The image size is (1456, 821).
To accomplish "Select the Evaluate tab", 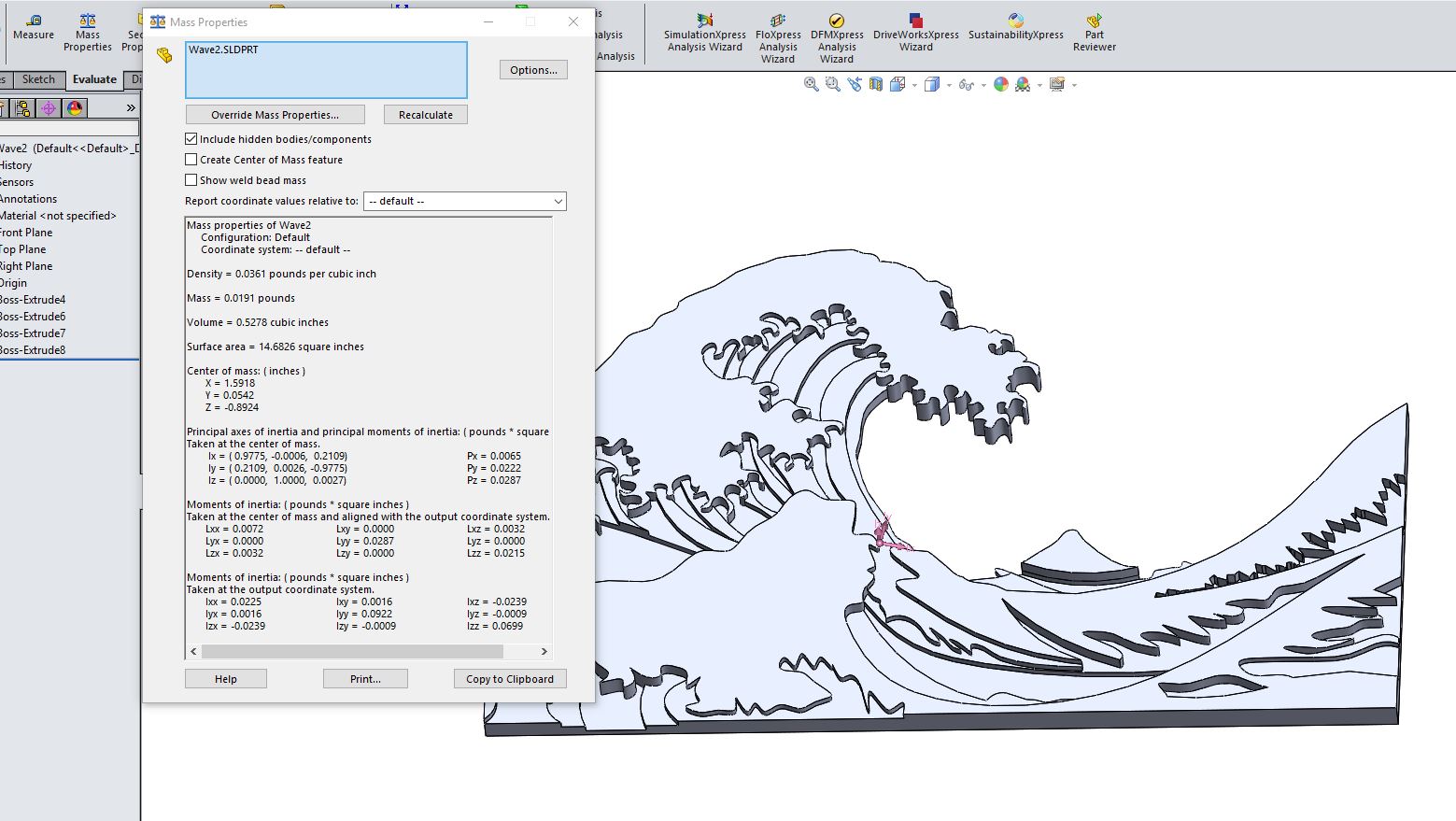I will tap(94, 79).
